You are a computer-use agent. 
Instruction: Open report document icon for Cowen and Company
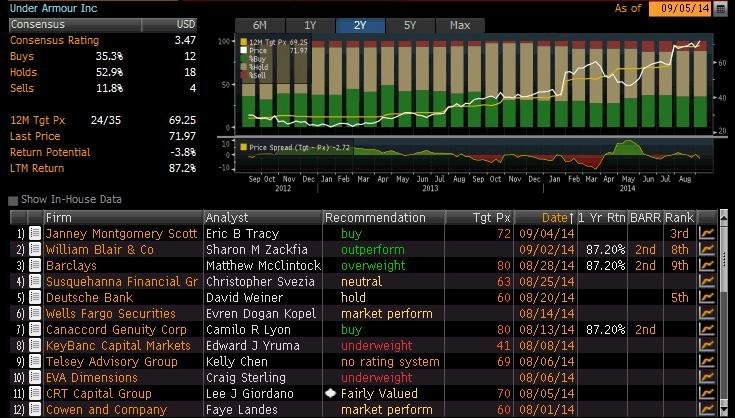coord(35,409)
